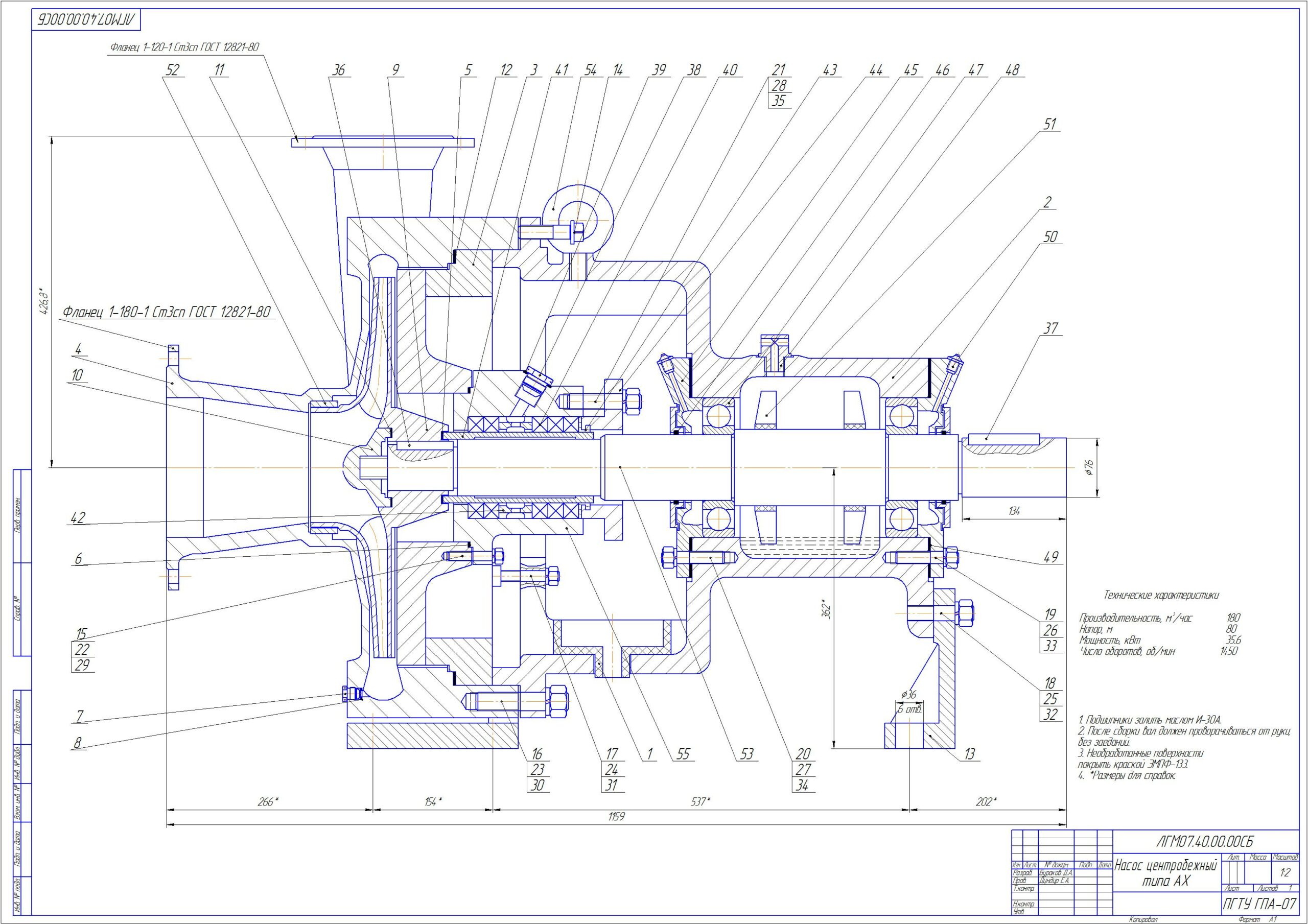Click note "*Размеры для справок"
The width and height of the screenshot is (1308, 924).
click(1127, 775)
